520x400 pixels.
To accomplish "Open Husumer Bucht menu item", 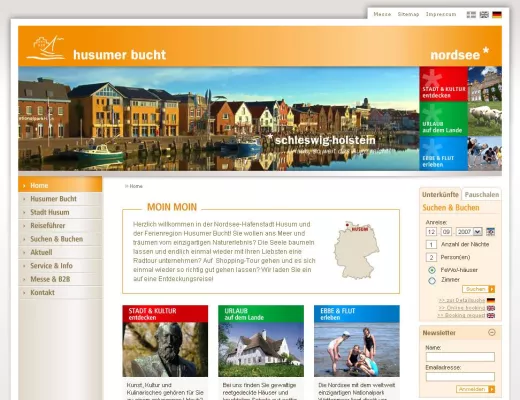I will (60, 199).
